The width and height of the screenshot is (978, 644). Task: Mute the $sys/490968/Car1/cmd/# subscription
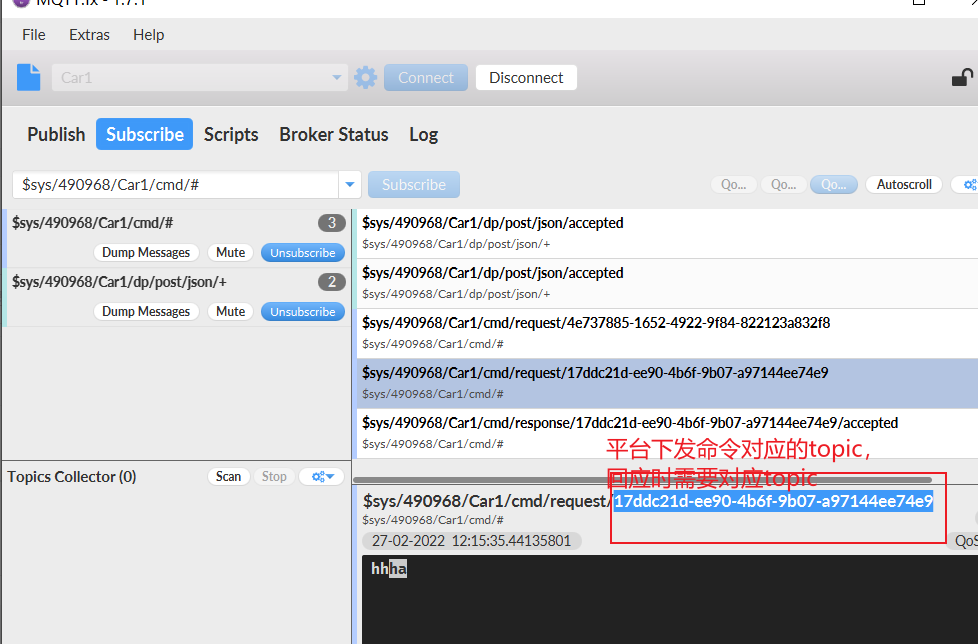230,252
